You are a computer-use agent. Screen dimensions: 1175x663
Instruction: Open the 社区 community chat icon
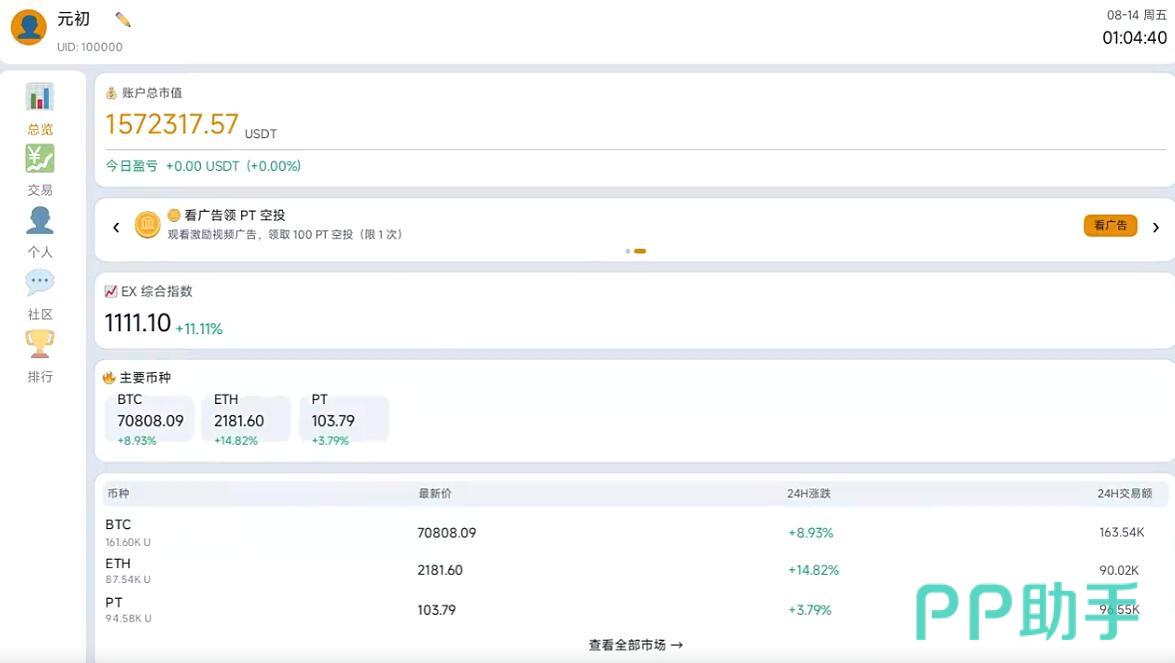[40, 282]
